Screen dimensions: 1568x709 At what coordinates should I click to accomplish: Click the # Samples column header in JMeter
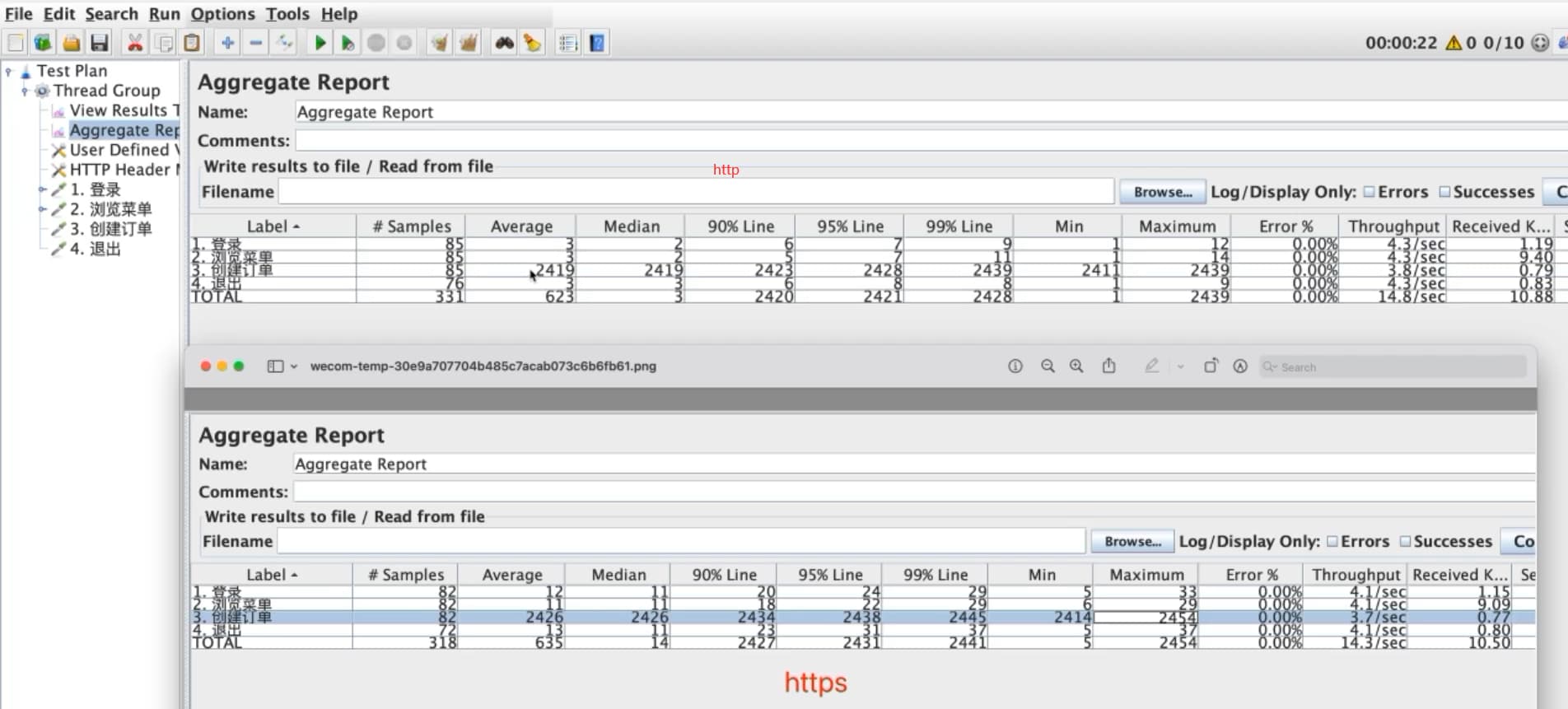coord(412,226)
